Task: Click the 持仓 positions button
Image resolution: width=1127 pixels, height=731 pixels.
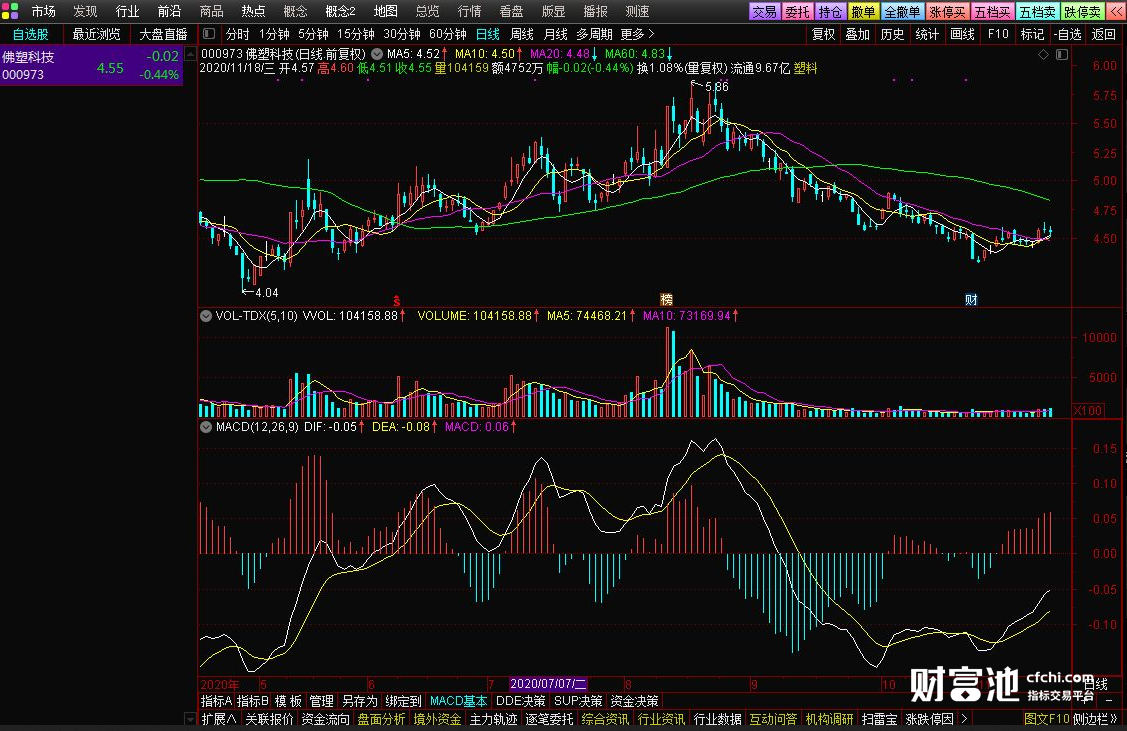Action: (x=830, y=12)
